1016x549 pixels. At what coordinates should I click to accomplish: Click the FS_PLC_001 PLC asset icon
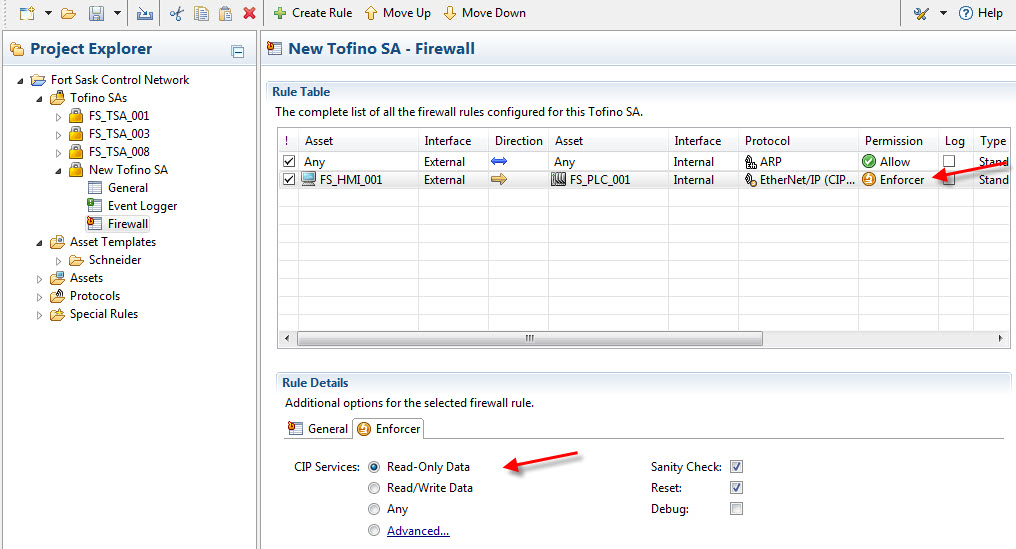tap(558, 179)
